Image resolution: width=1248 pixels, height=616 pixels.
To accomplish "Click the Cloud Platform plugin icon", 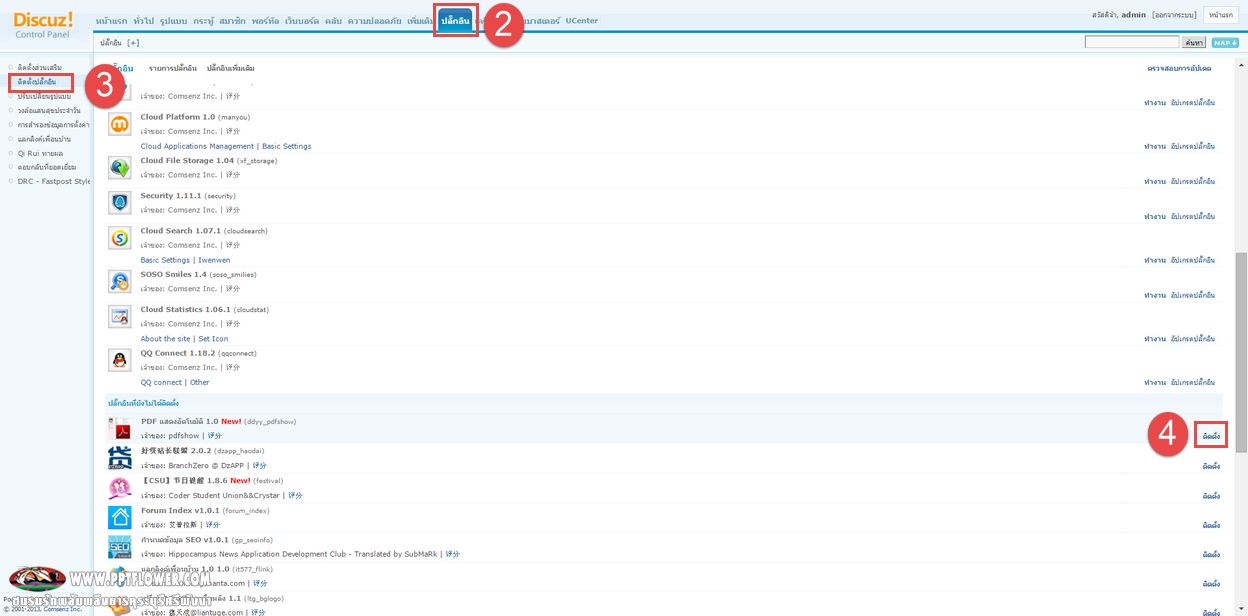I will pyautogui.click(x=120, y=124).
